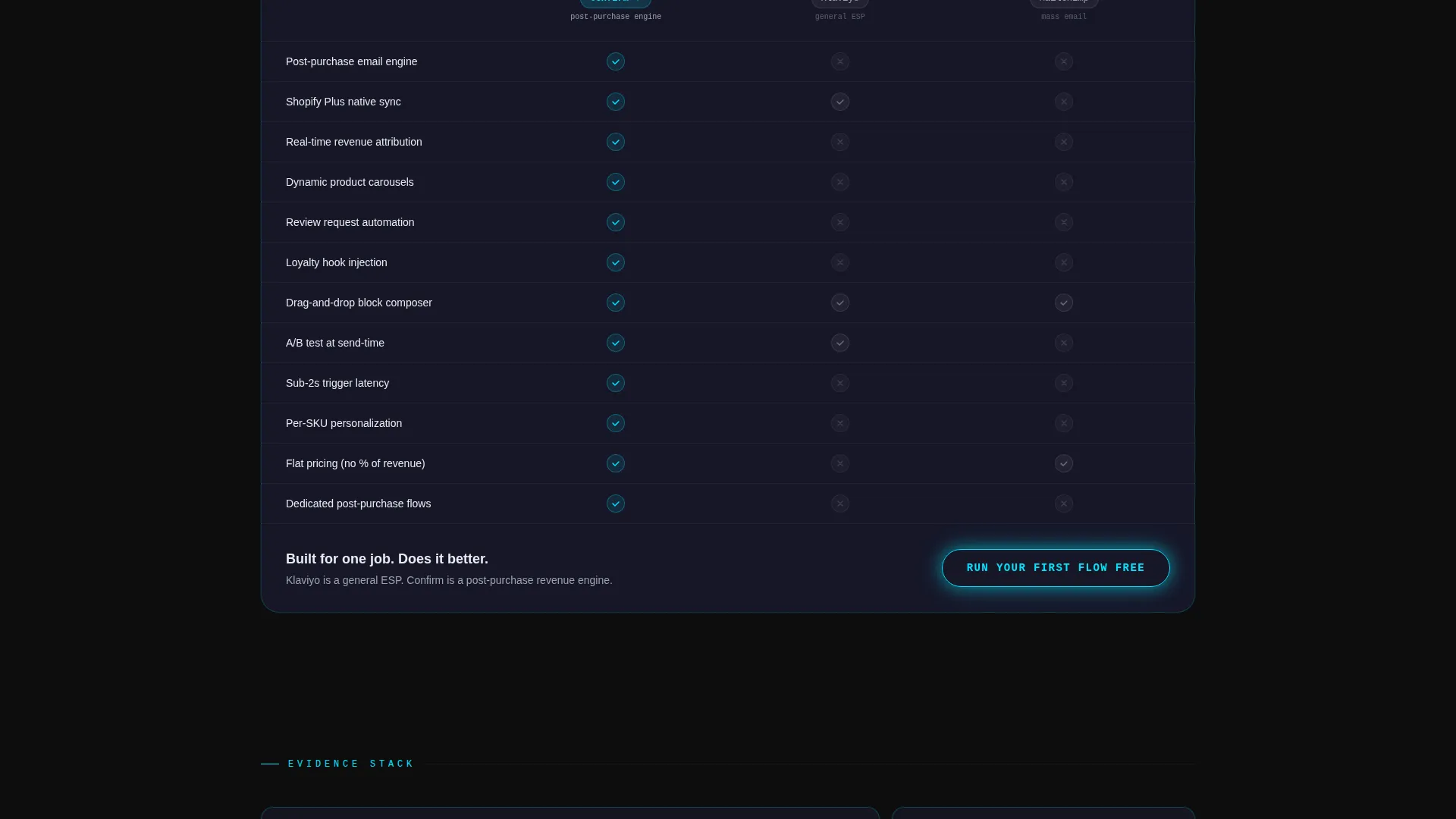Image resolution: width=1456 pixels, height=819 pixels.
Task: Click mass email X icon for Real-time revenue attribution
Action: (x=1064, y=142)
